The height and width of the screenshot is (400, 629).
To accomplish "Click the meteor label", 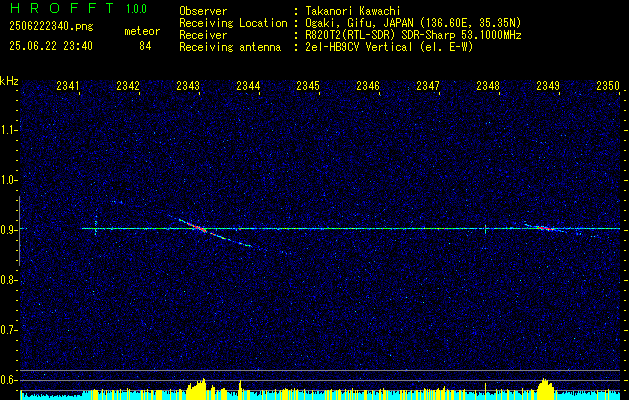I will tap(142, 31).
